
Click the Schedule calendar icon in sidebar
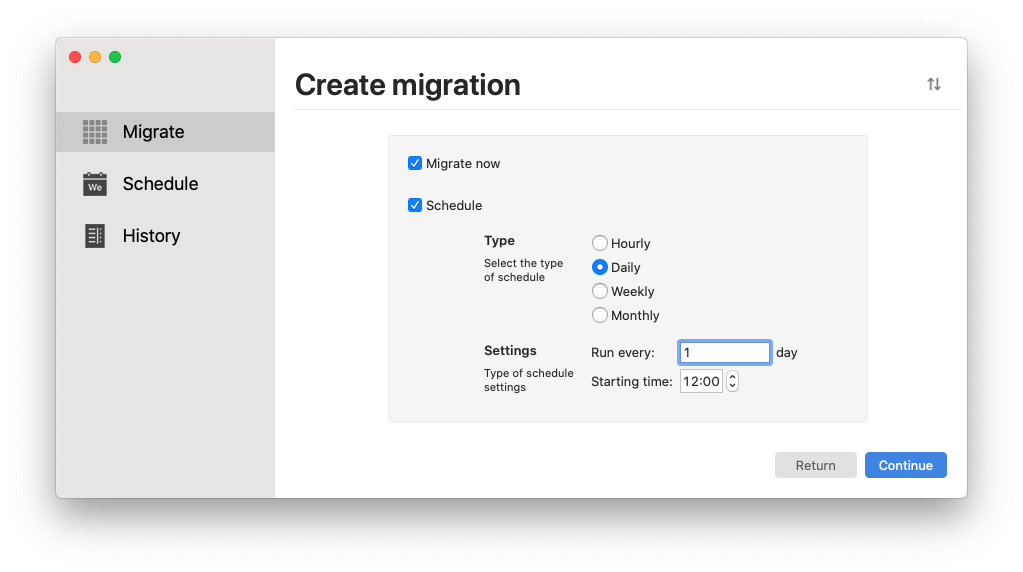click(95, 184)
